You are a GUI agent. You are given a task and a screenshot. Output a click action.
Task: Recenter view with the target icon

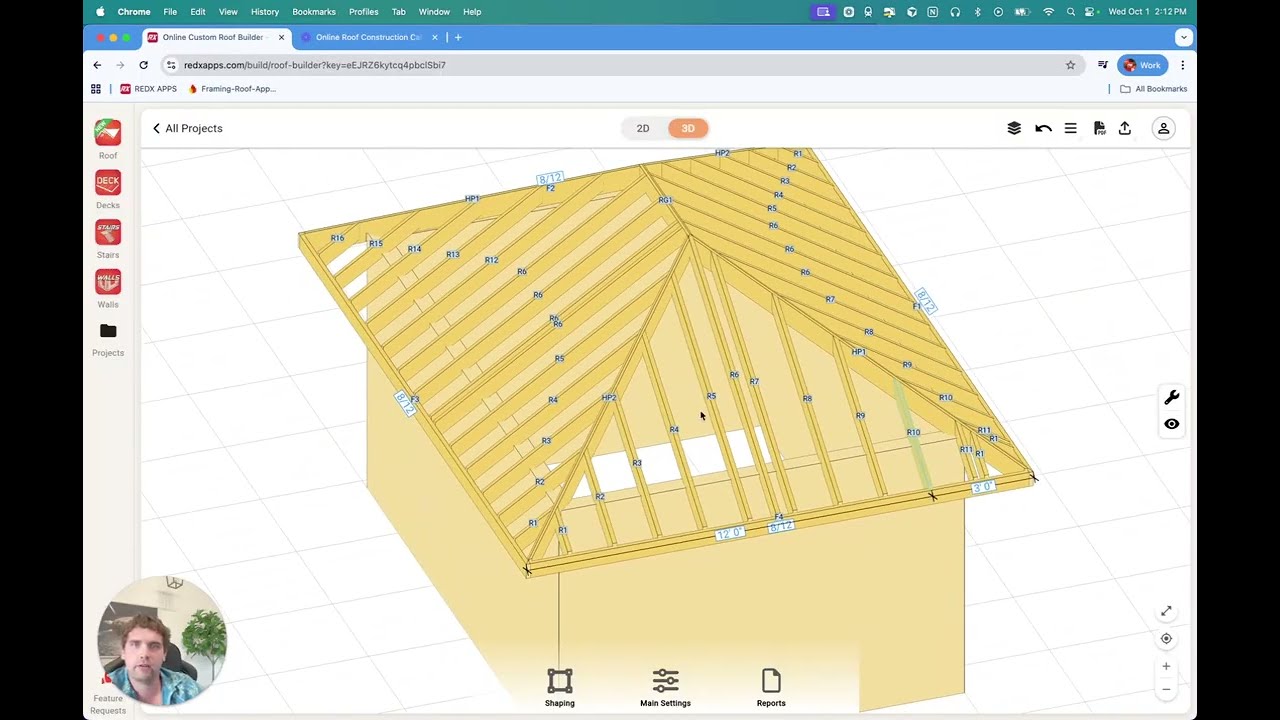[1166, 638]
